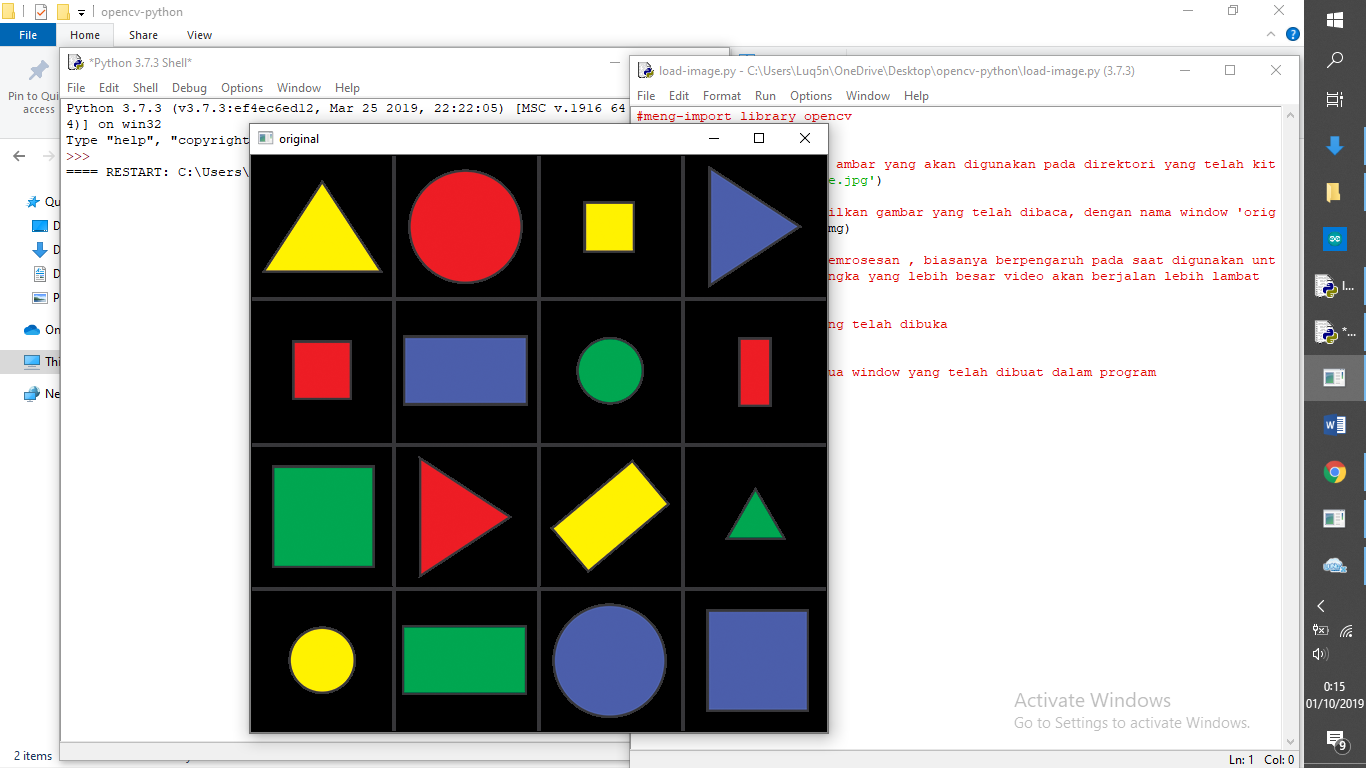Click the '>>>' prompt in Python Shell

pyautogui.click(x=78, y=156)
